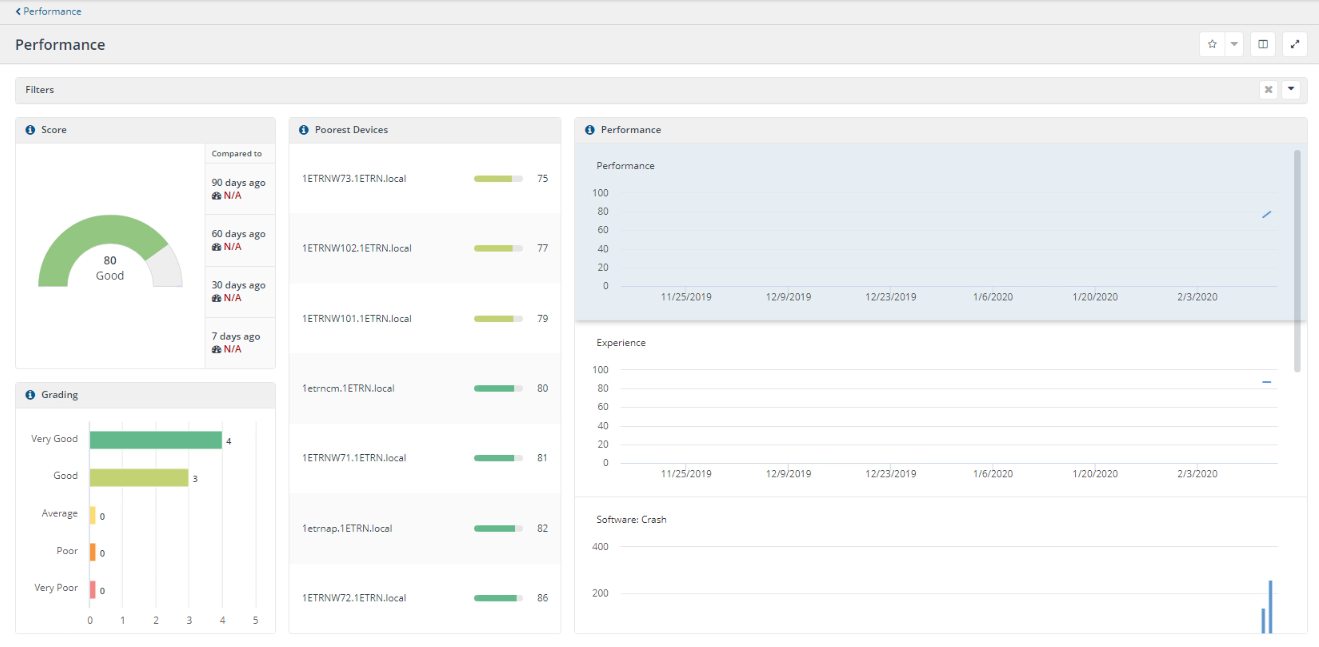Click the 90 days ago N/A icon

(216, 196)
